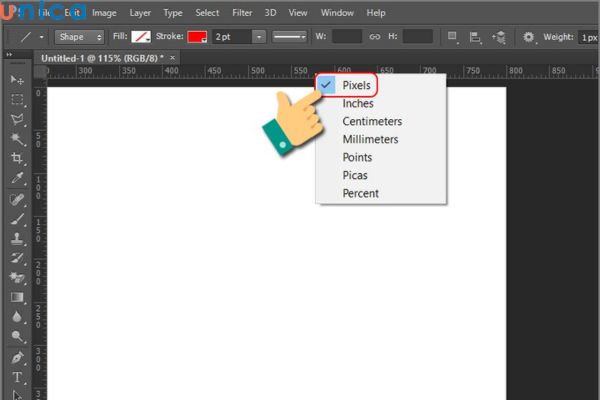
Task: Choose Inches from the ruler units menu
Action: click(358, 104)
